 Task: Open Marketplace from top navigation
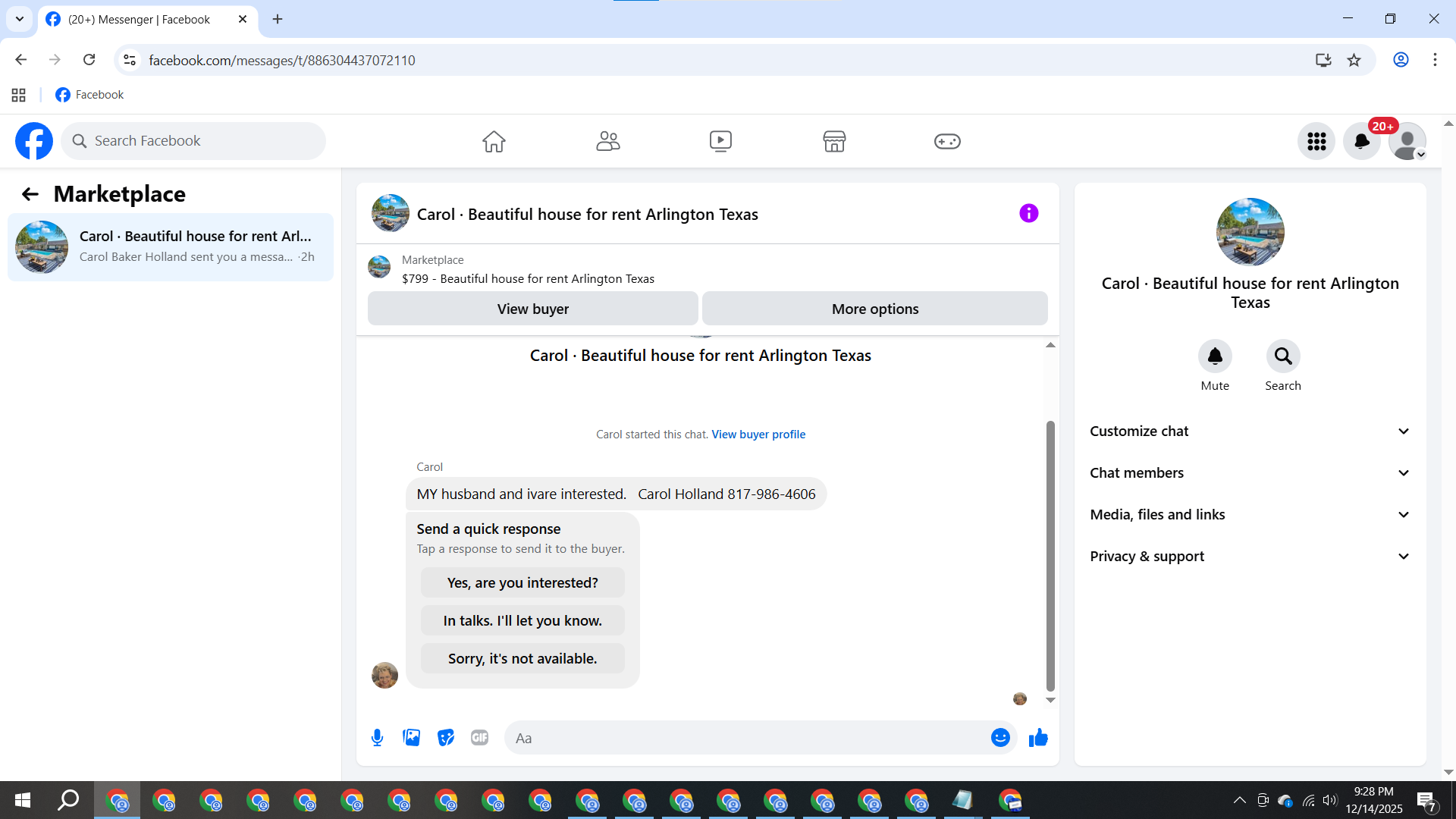pyautogui.click(x=833, y=141)
